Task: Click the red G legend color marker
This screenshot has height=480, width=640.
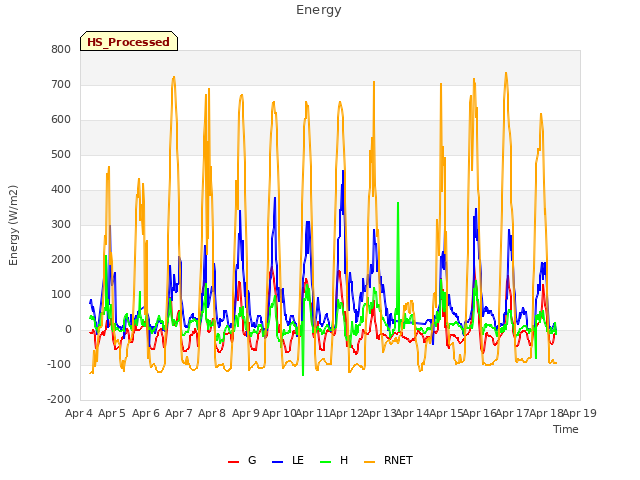Action: (233, 462)
